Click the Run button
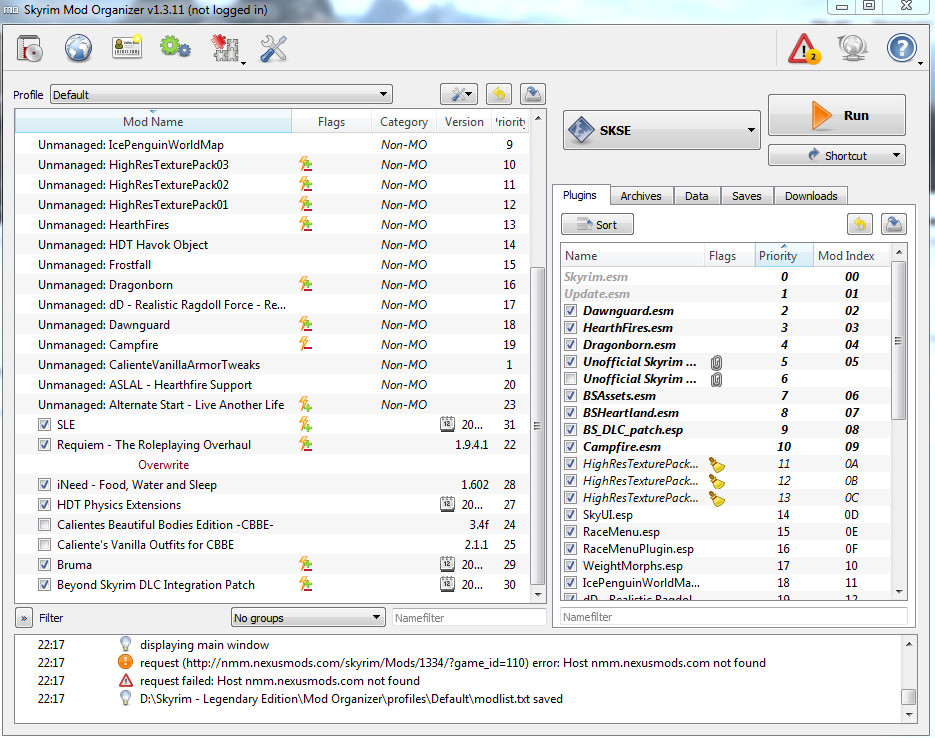This screenshot has width=935, height=738. point(837,116)
